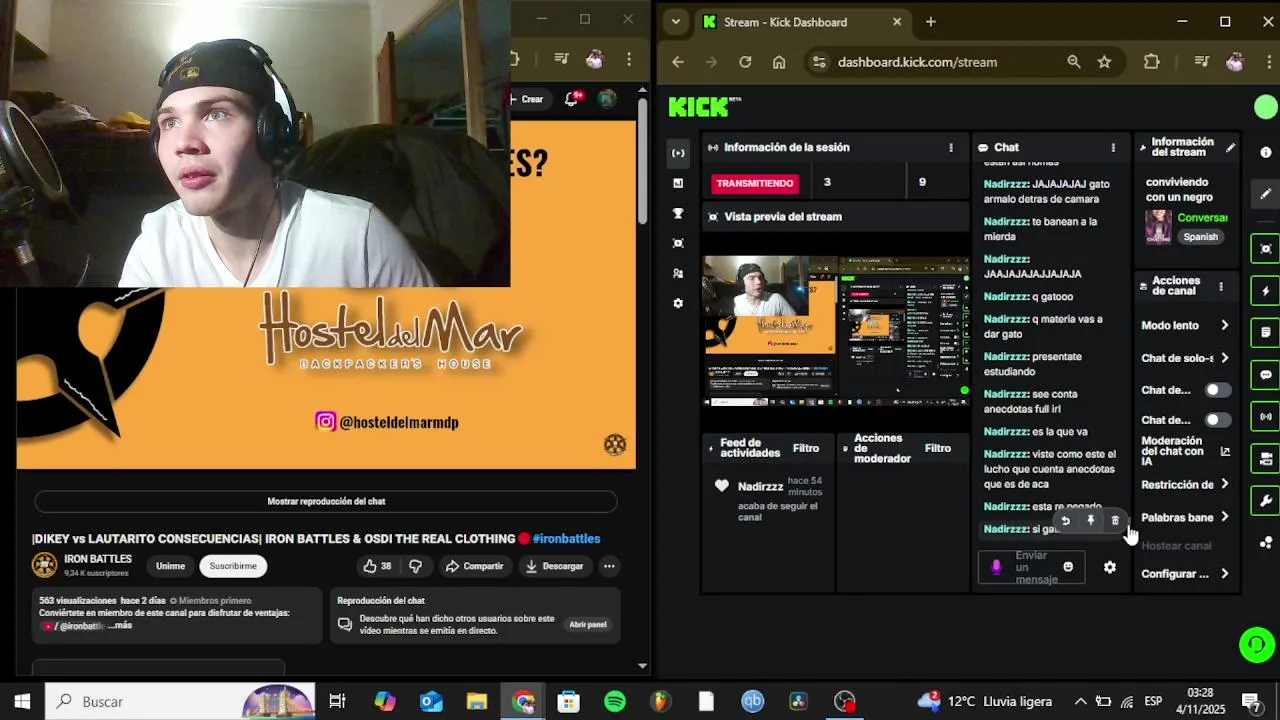Click the Spanish language tag
Screen dimensions: 1280x720
tap(1201, 237)
